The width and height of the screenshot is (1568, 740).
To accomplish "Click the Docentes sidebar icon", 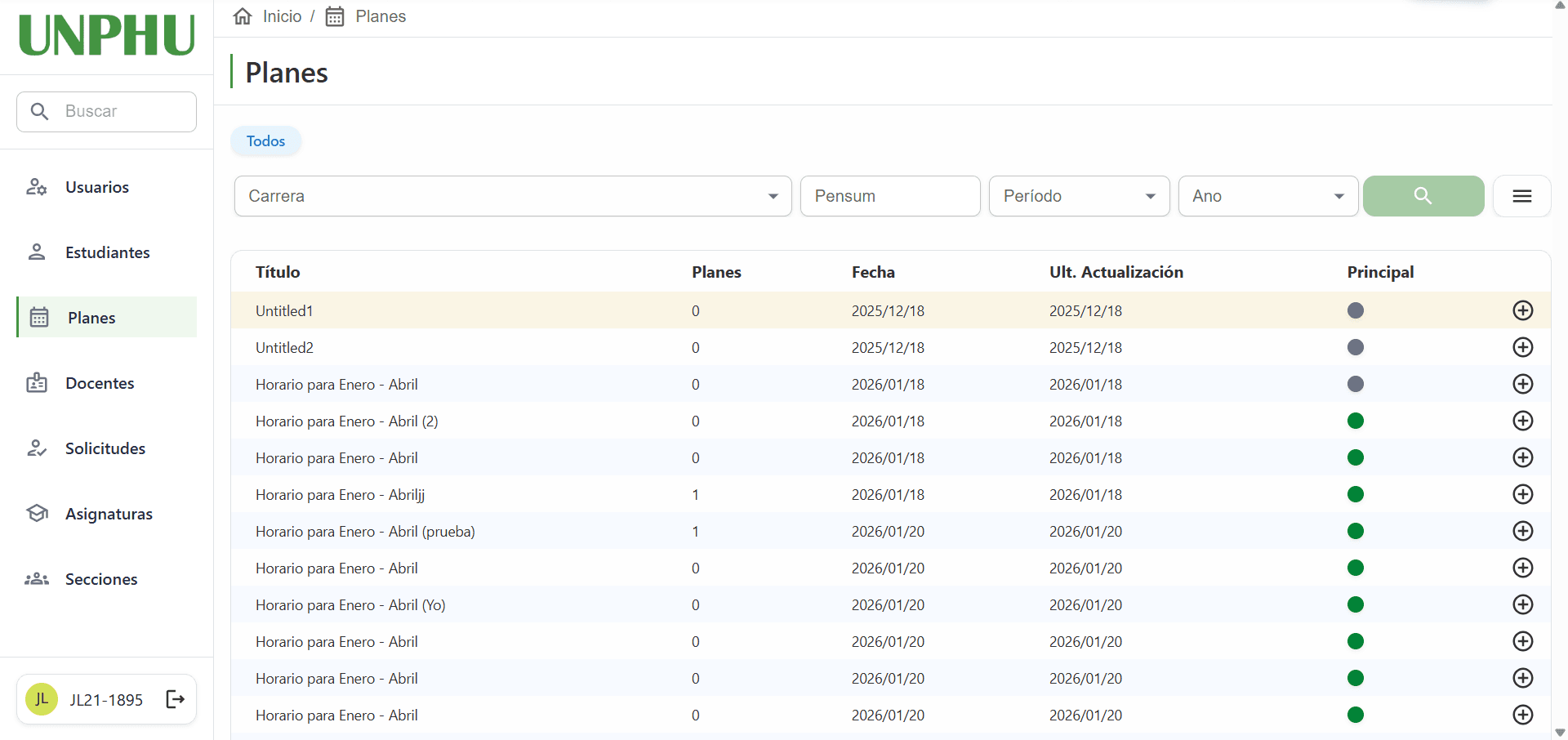I will 37,383.
